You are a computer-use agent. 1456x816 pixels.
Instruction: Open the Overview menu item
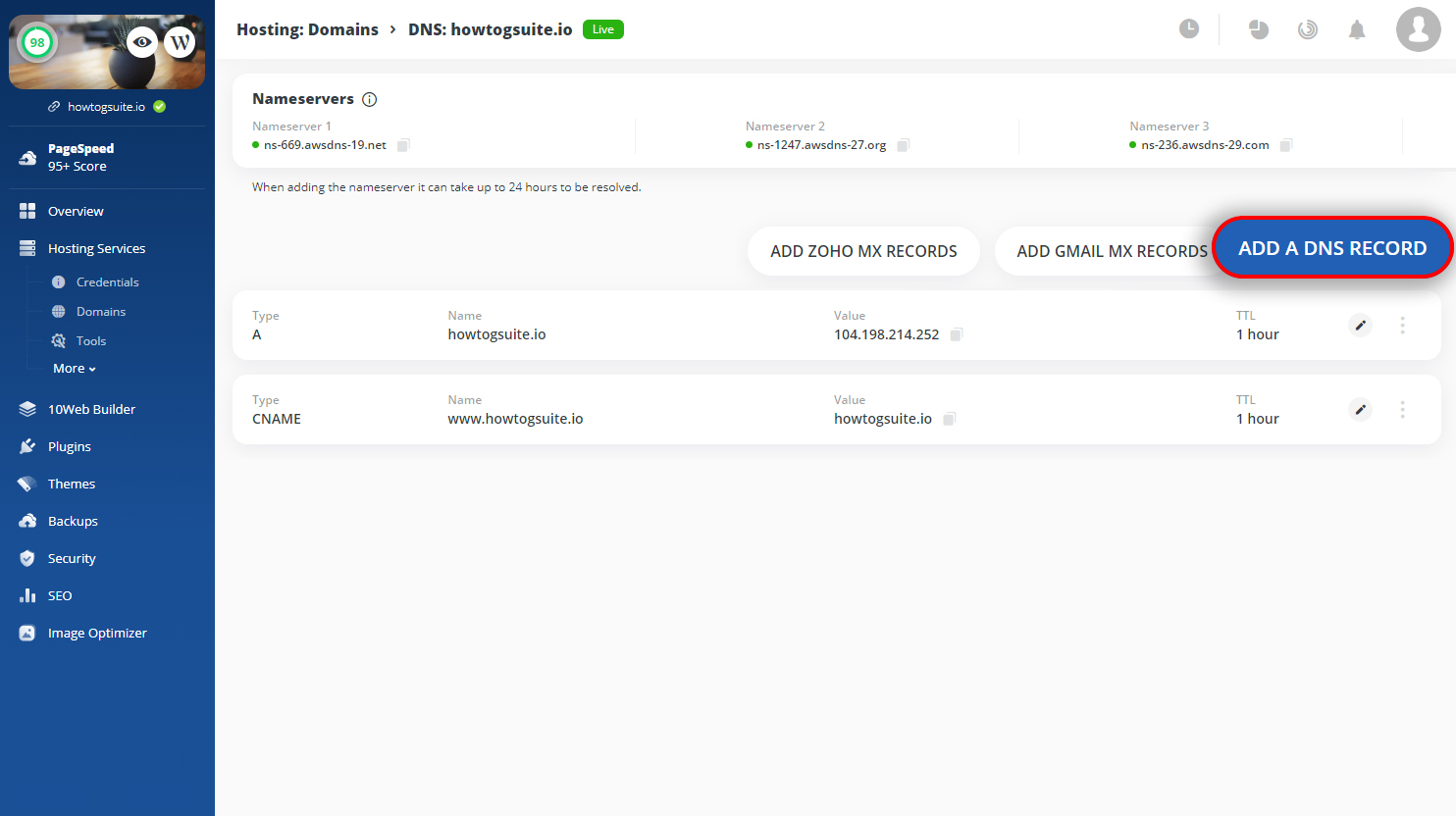pos(76,211)
